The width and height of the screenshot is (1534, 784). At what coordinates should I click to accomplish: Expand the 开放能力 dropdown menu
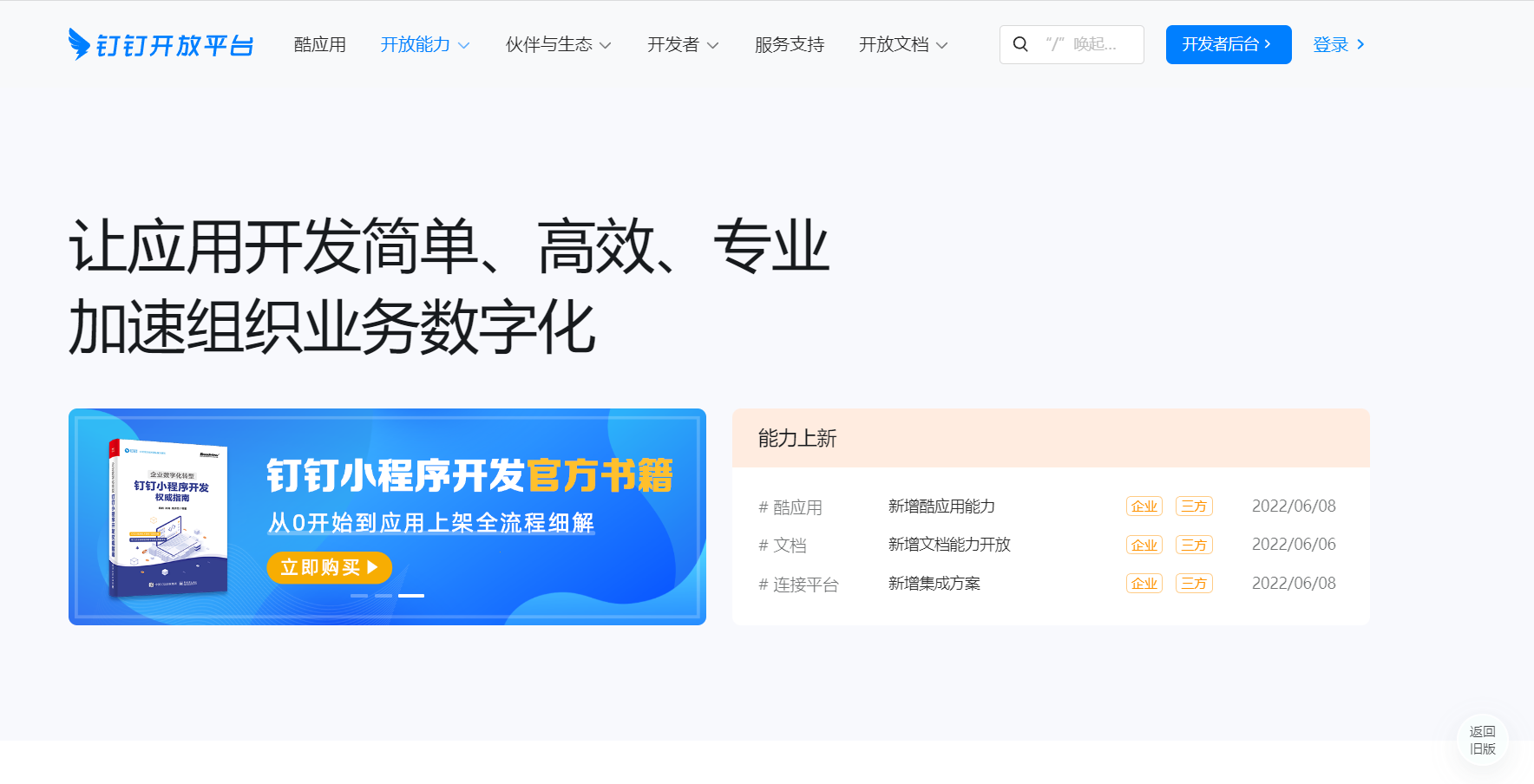click(425, 44)
